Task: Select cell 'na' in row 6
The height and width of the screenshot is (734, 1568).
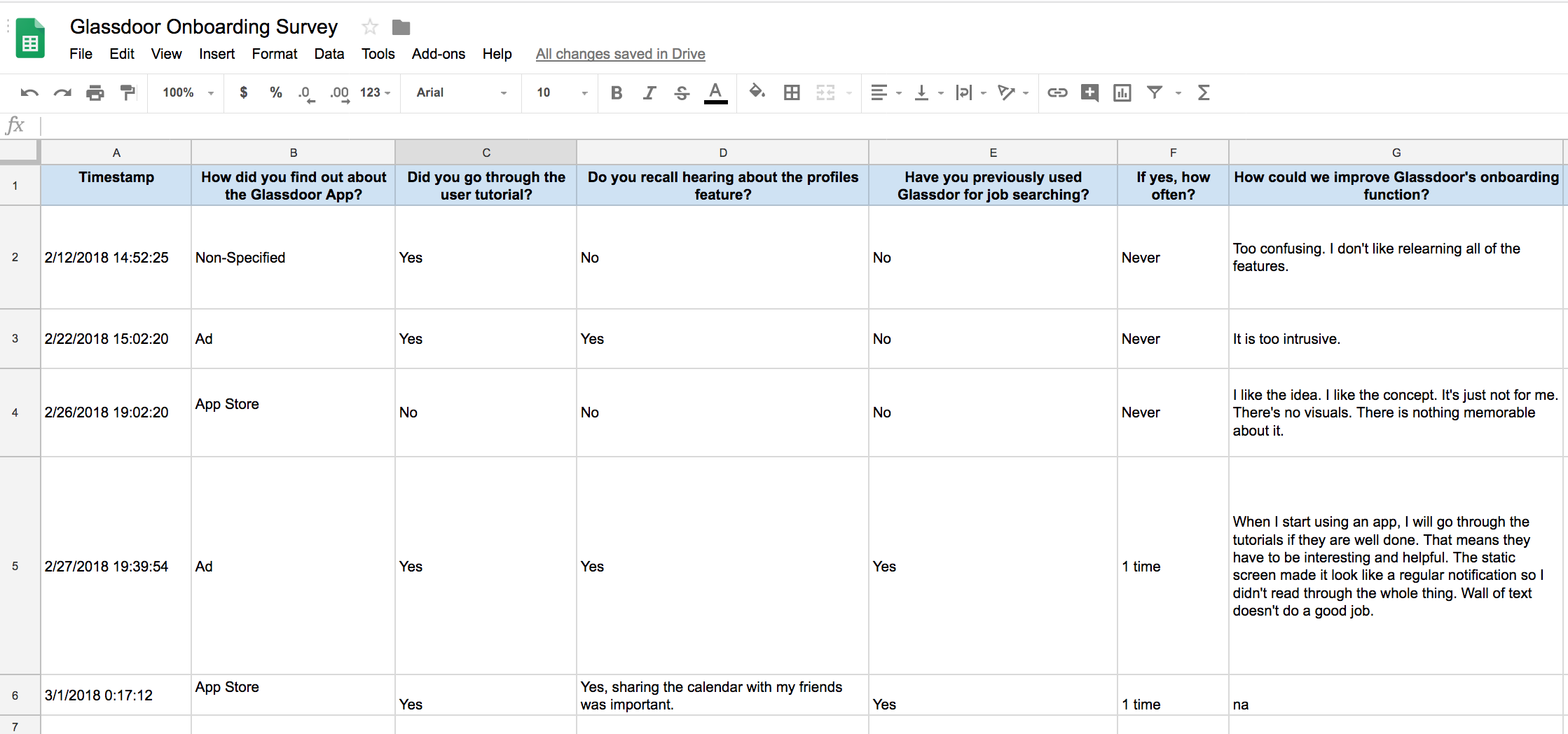Action: click(1396, 695)
